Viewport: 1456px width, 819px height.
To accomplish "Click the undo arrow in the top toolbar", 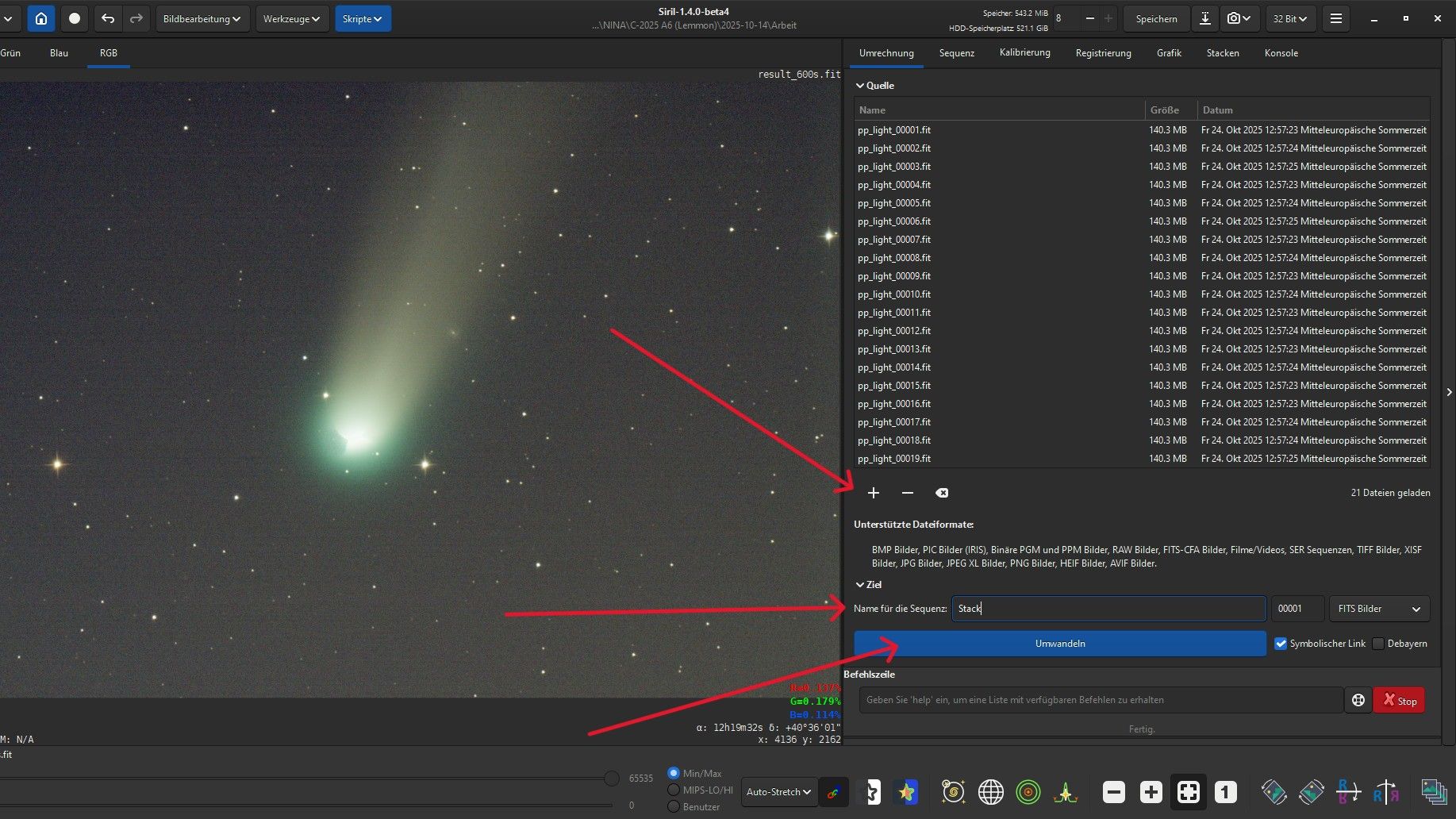I will (x=108, y=18).
